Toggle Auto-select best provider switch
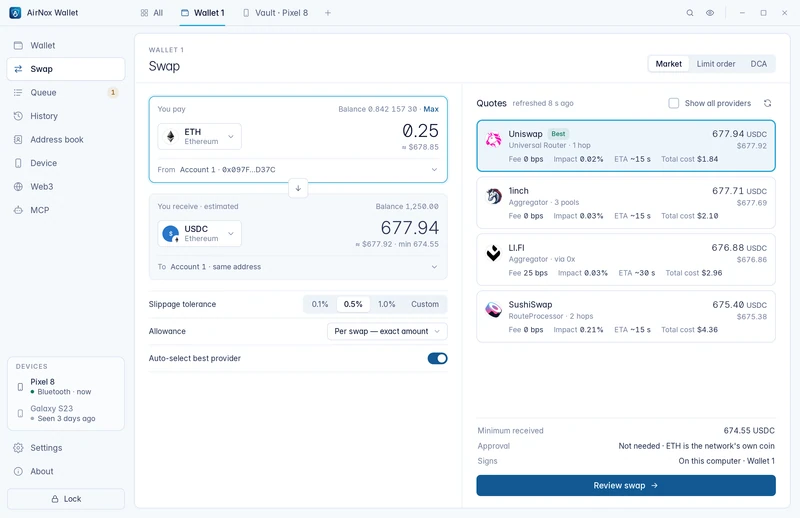Viewport: 800px width, 518px height. [437, 358]
